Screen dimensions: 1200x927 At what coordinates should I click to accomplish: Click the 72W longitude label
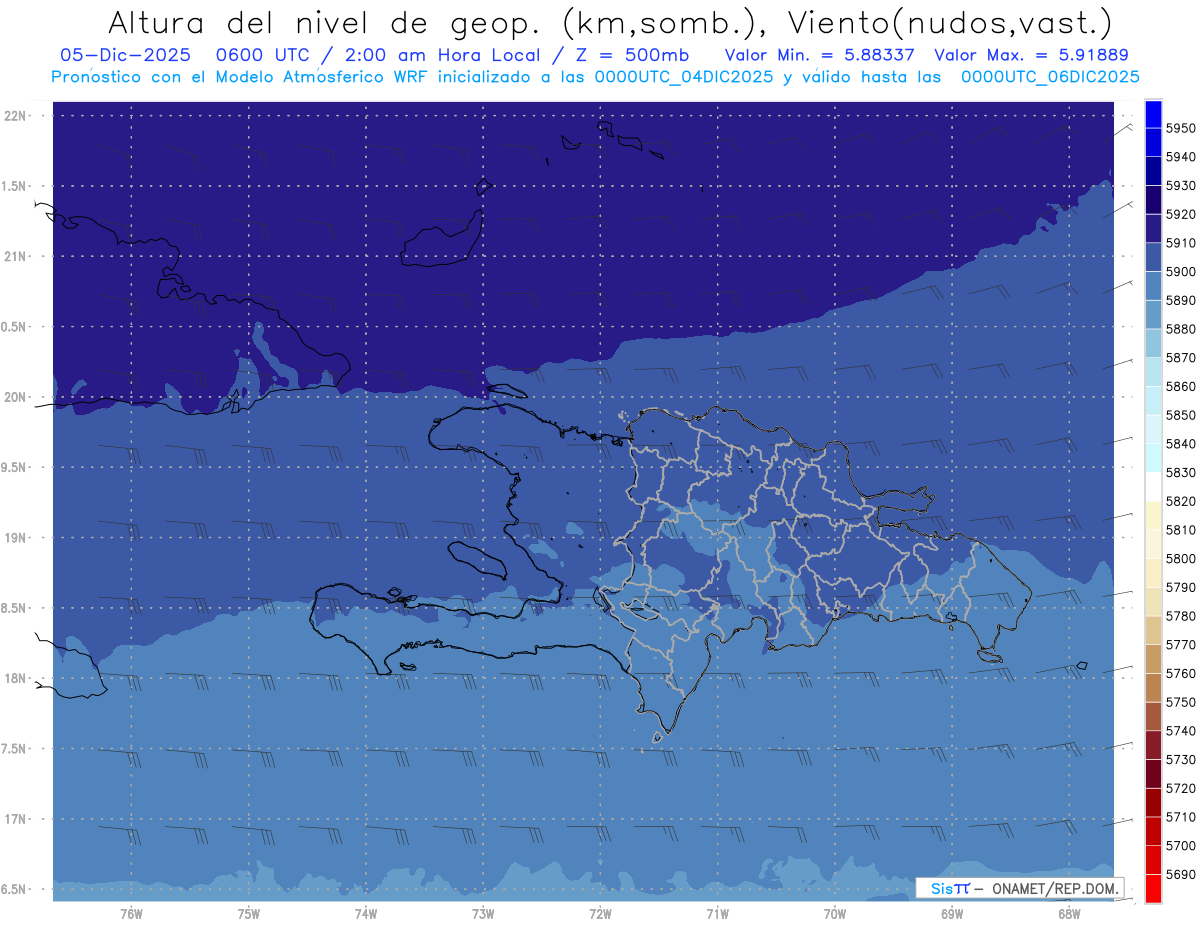coord(600,913)
